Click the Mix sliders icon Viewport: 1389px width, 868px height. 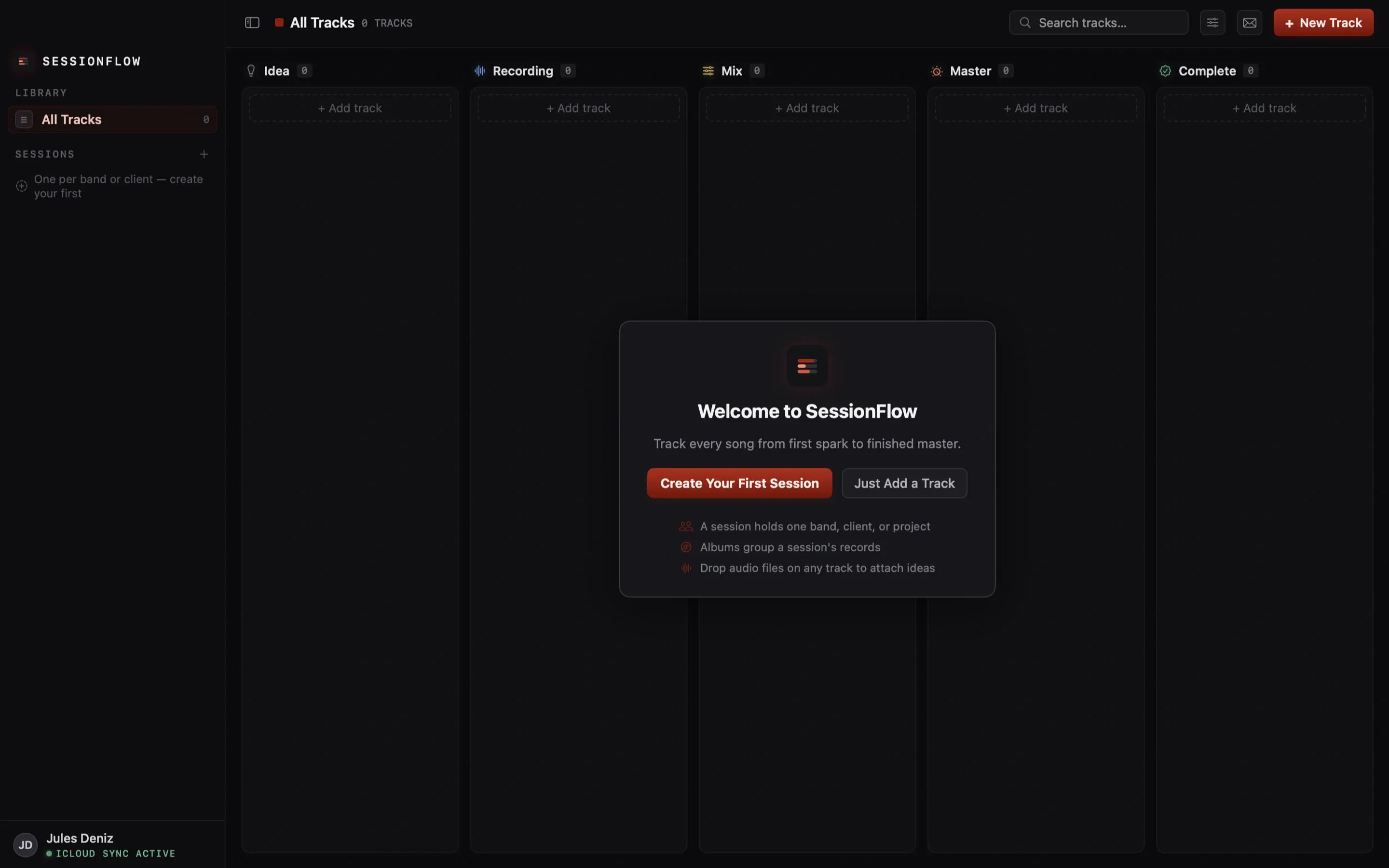(708, 70)
